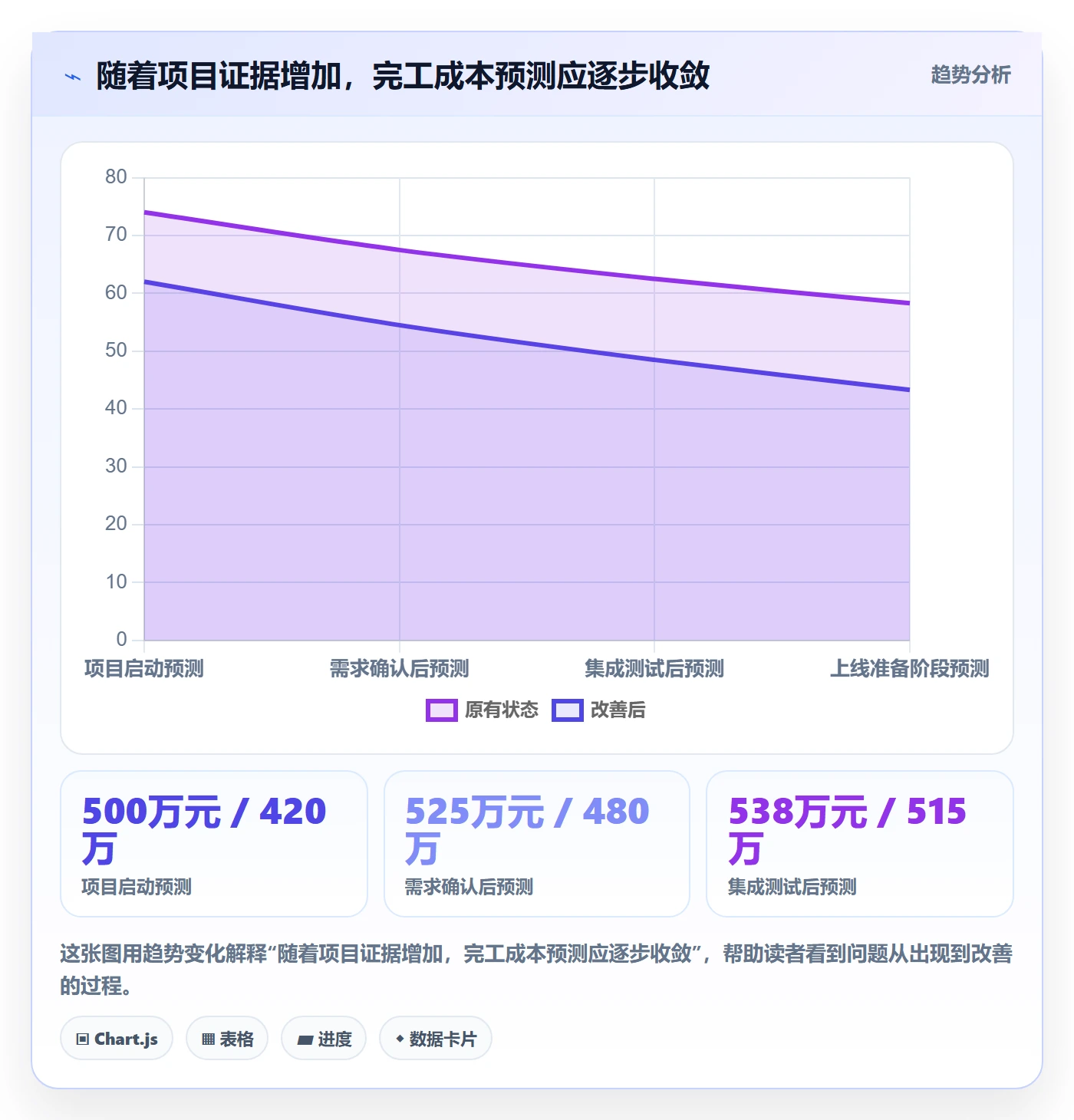
Task: Click the 集成测试后预测 x-axis label
Action: [x=654, y=669]
